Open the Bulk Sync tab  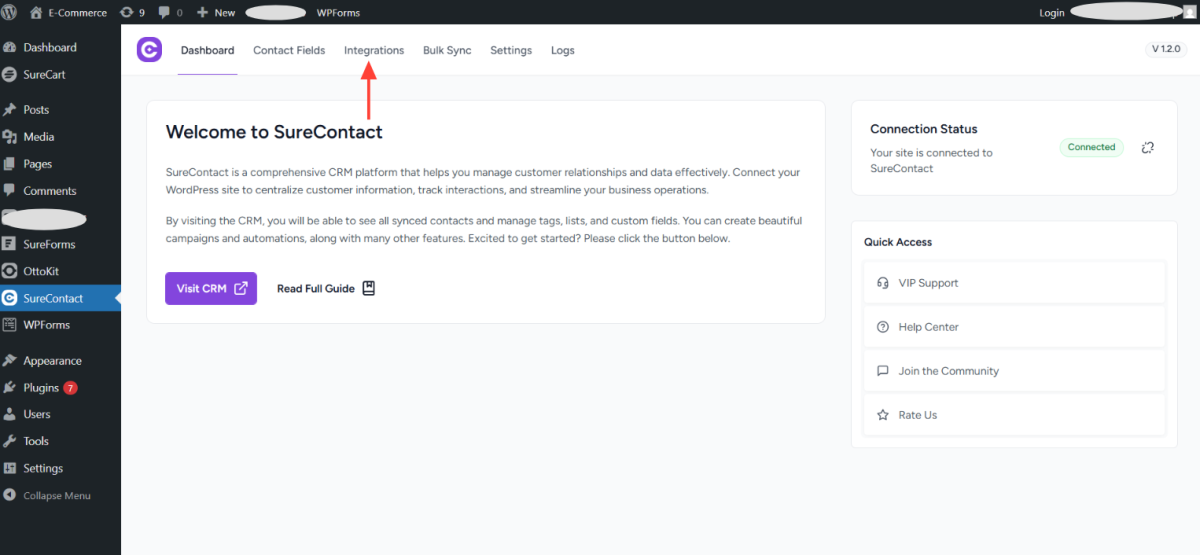point(447,50)
